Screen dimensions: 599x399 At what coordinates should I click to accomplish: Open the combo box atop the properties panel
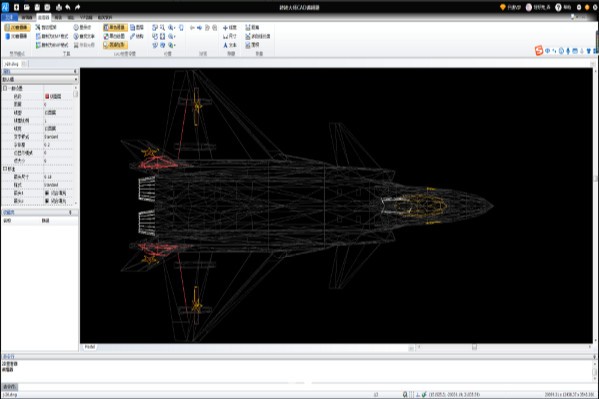click(x=40, y=79)
